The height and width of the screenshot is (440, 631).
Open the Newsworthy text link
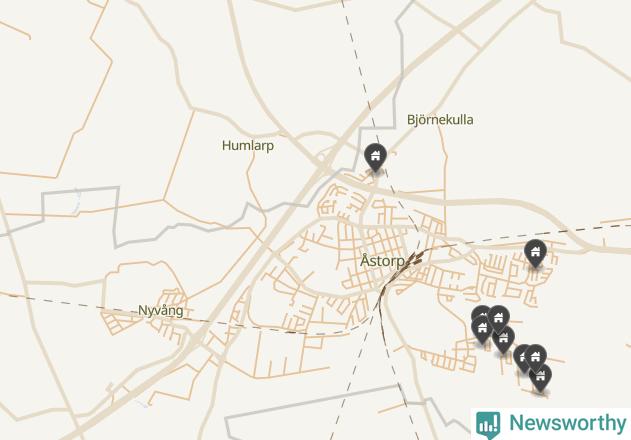tap(567, 423)
